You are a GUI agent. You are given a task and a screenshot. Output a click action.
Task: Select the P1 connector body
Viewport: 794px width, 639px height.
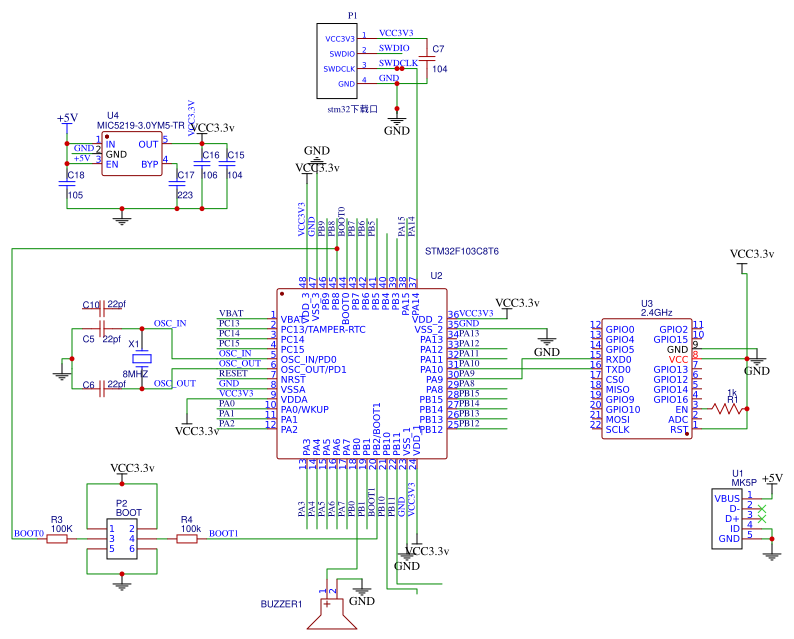(337, 61)
